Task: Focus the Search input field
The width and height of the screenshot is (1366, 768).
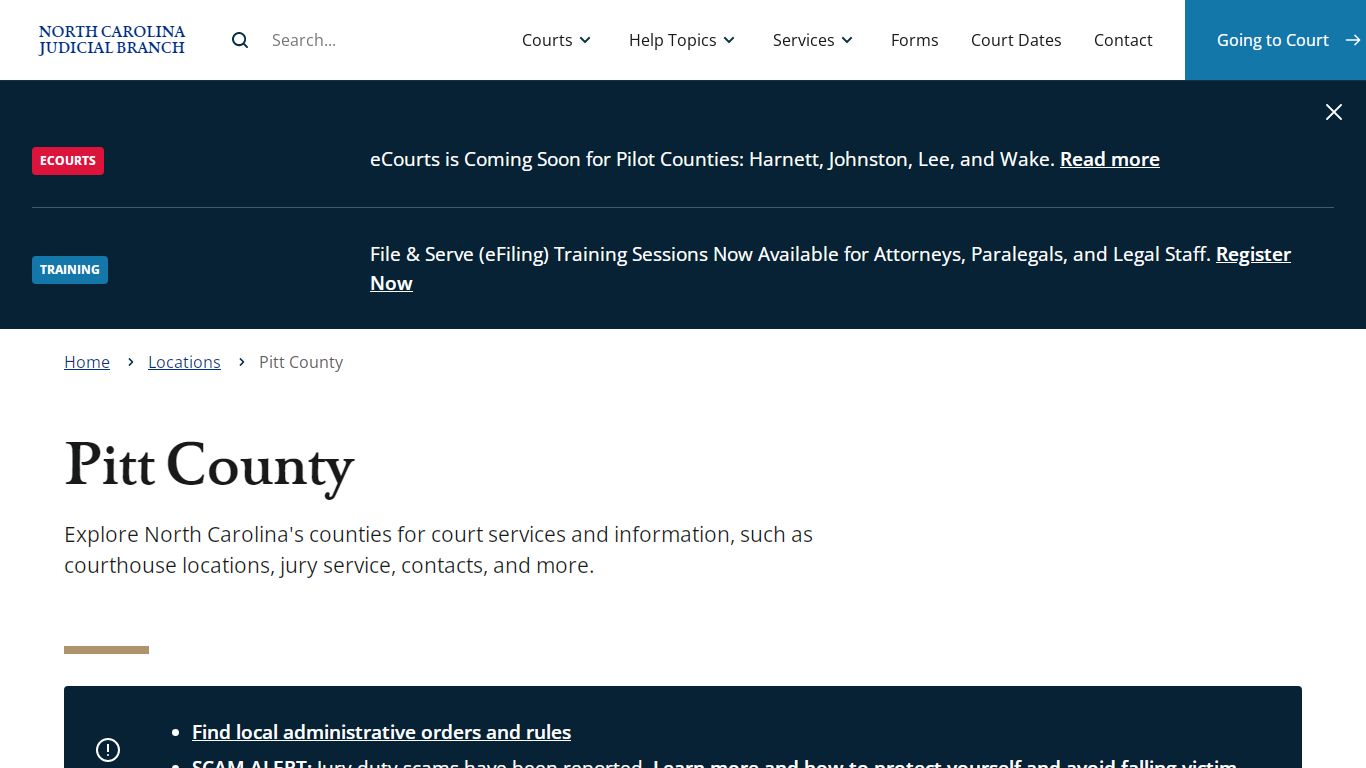Action: (x=370, y=40)
